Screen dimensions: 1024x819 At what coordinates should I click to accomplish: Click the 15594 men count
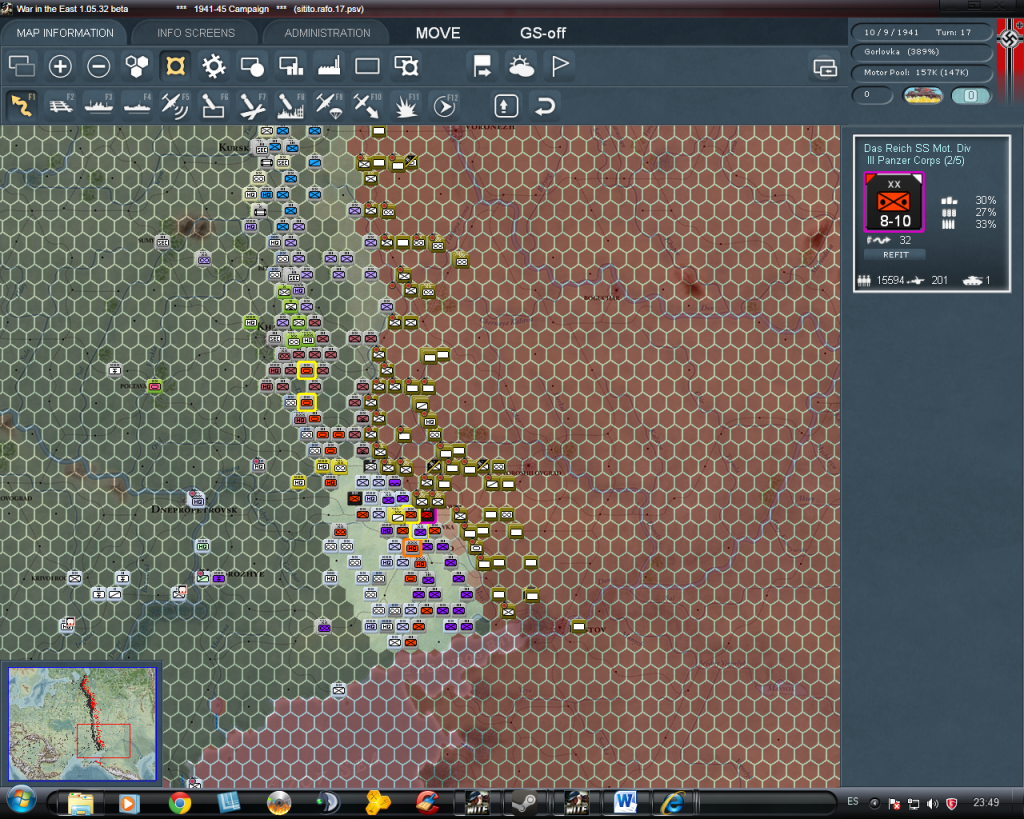889,280
